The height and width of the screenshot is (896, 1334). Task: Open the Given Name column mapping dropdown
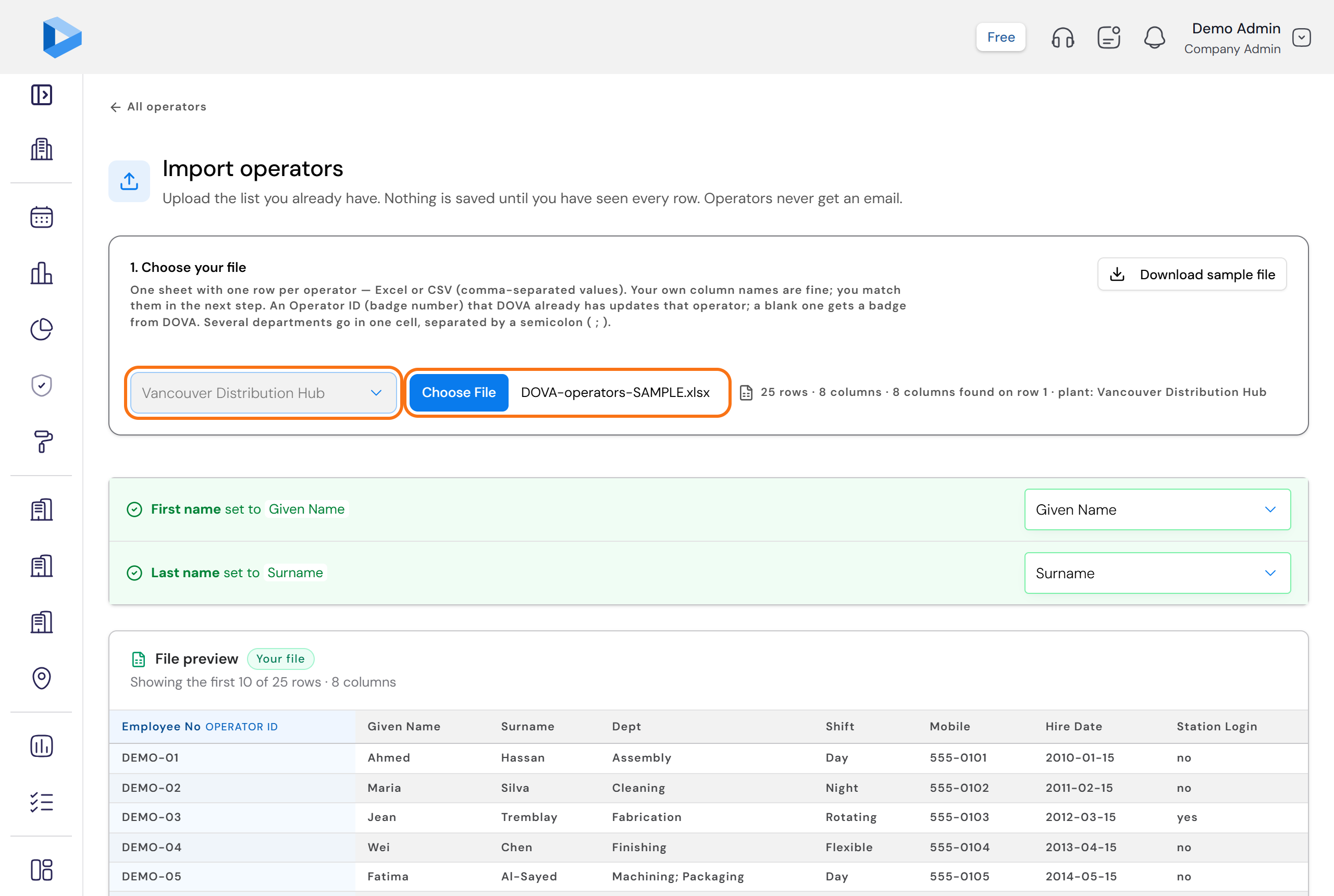point(1157,509)
